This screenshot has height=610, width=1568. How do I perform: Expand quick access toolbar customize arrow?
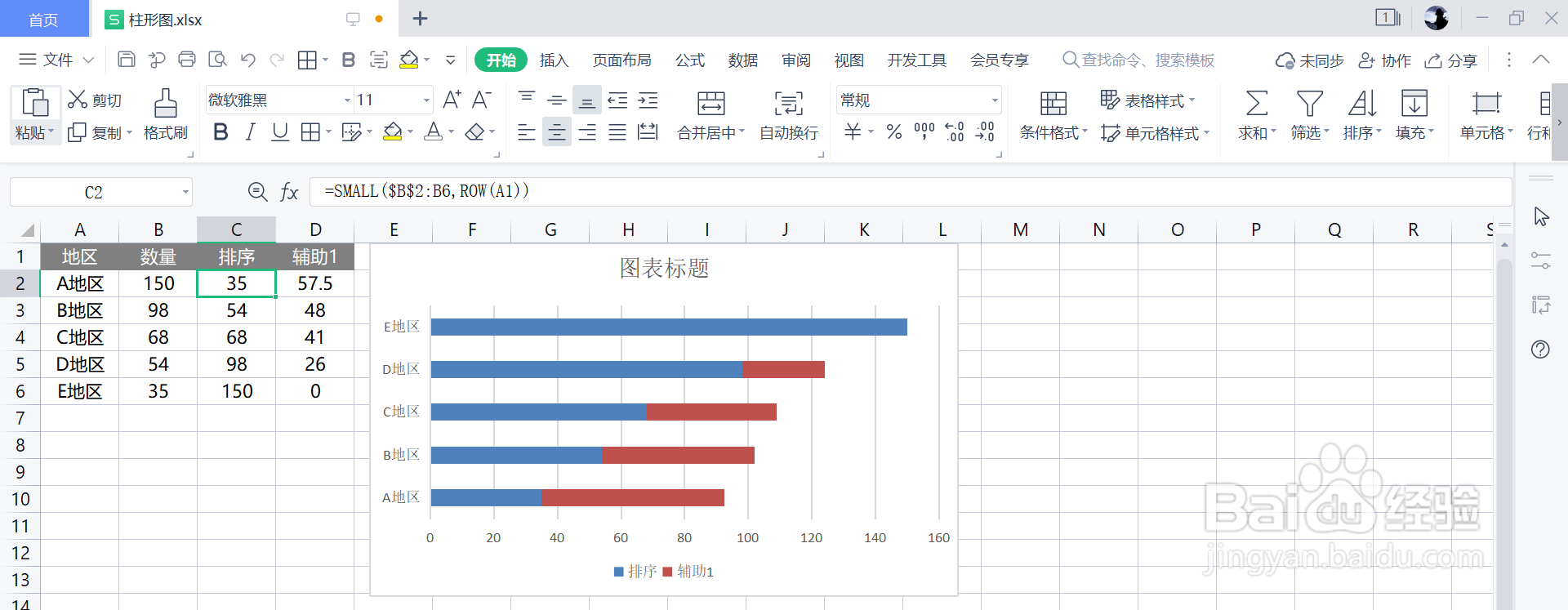pyautogui.click(x=450, y=60)
